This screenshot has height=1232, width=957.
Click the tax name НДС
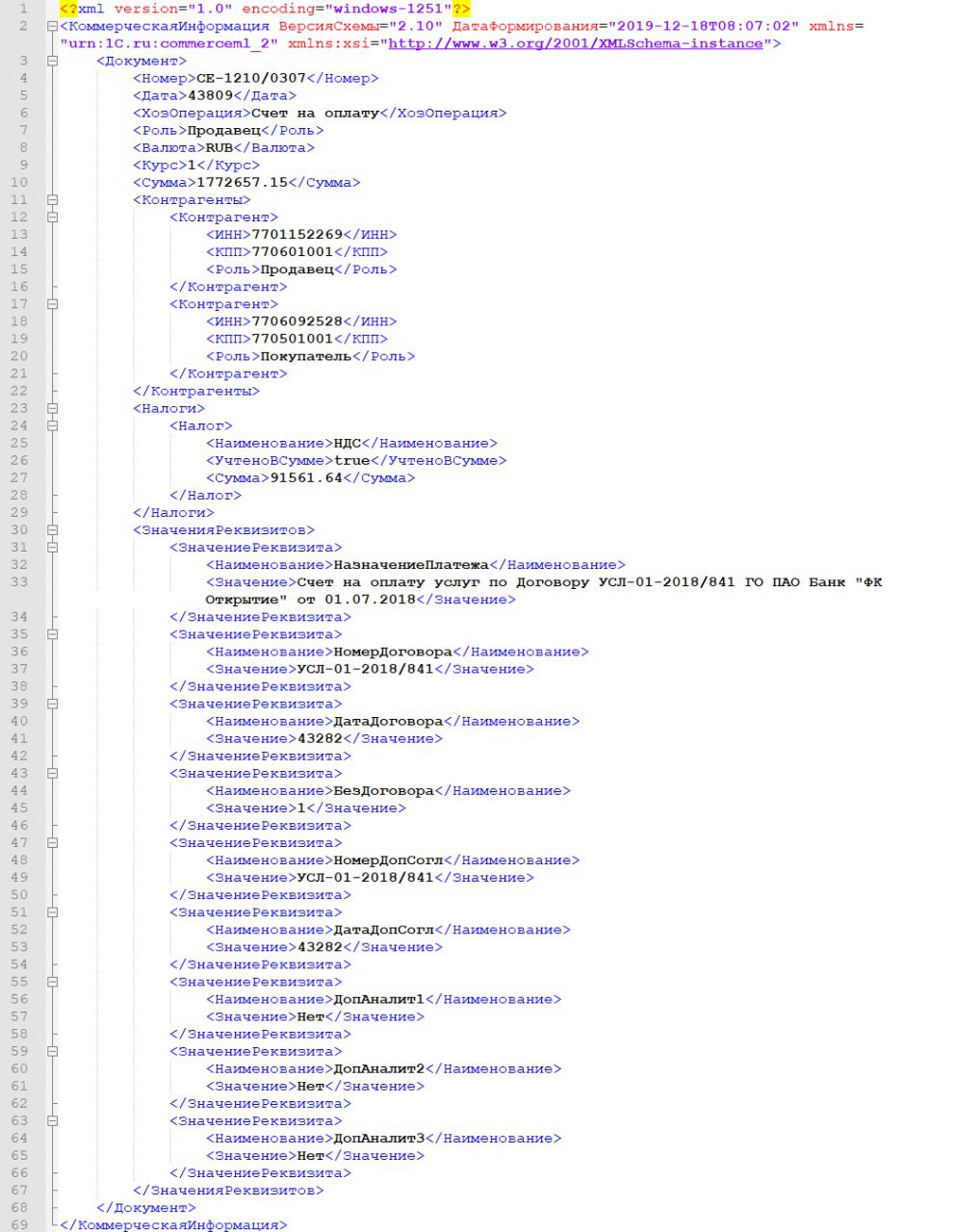pos(347,443)
